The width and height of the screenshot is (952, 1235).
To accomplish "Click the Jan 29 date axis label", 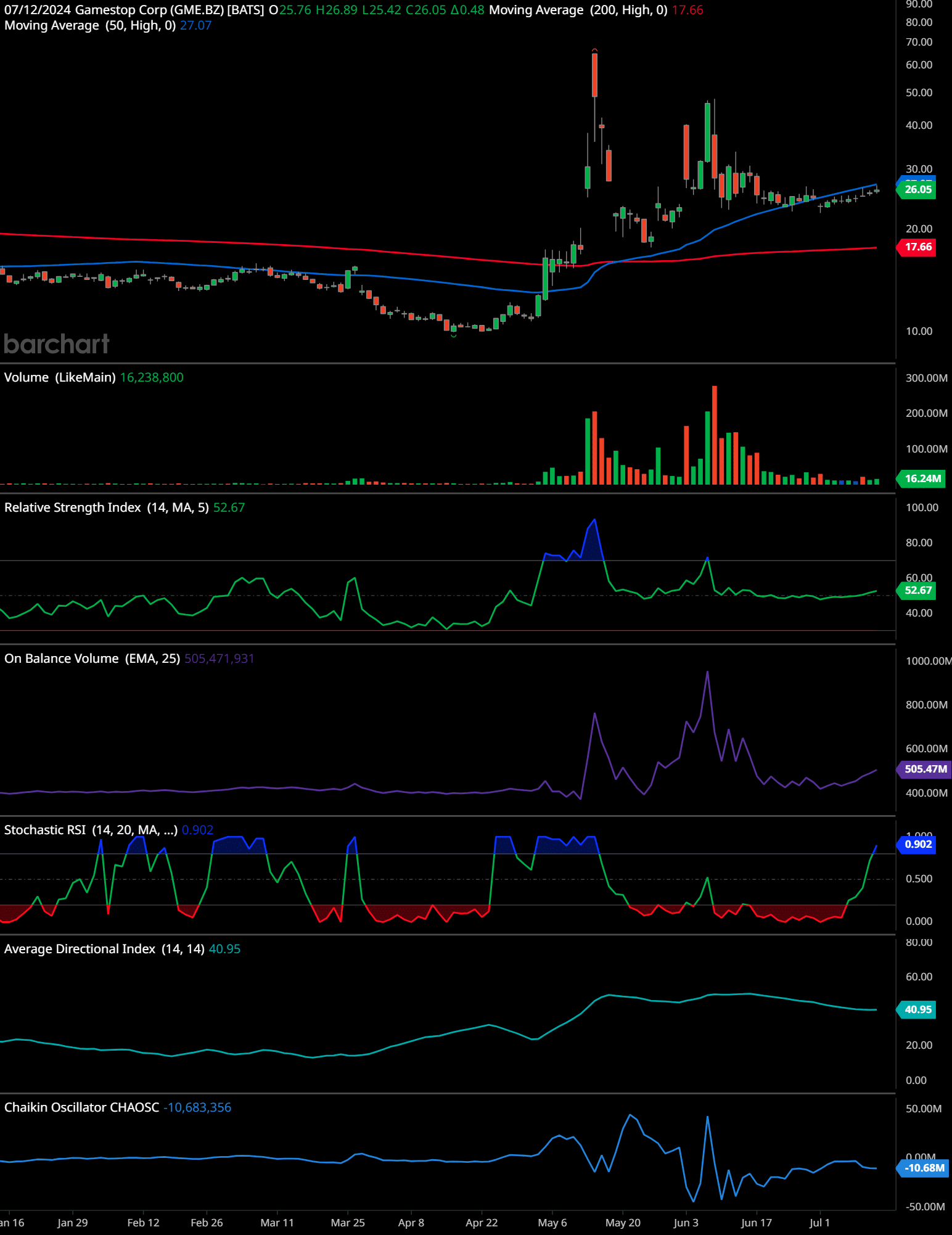I will pos(73,1223).
